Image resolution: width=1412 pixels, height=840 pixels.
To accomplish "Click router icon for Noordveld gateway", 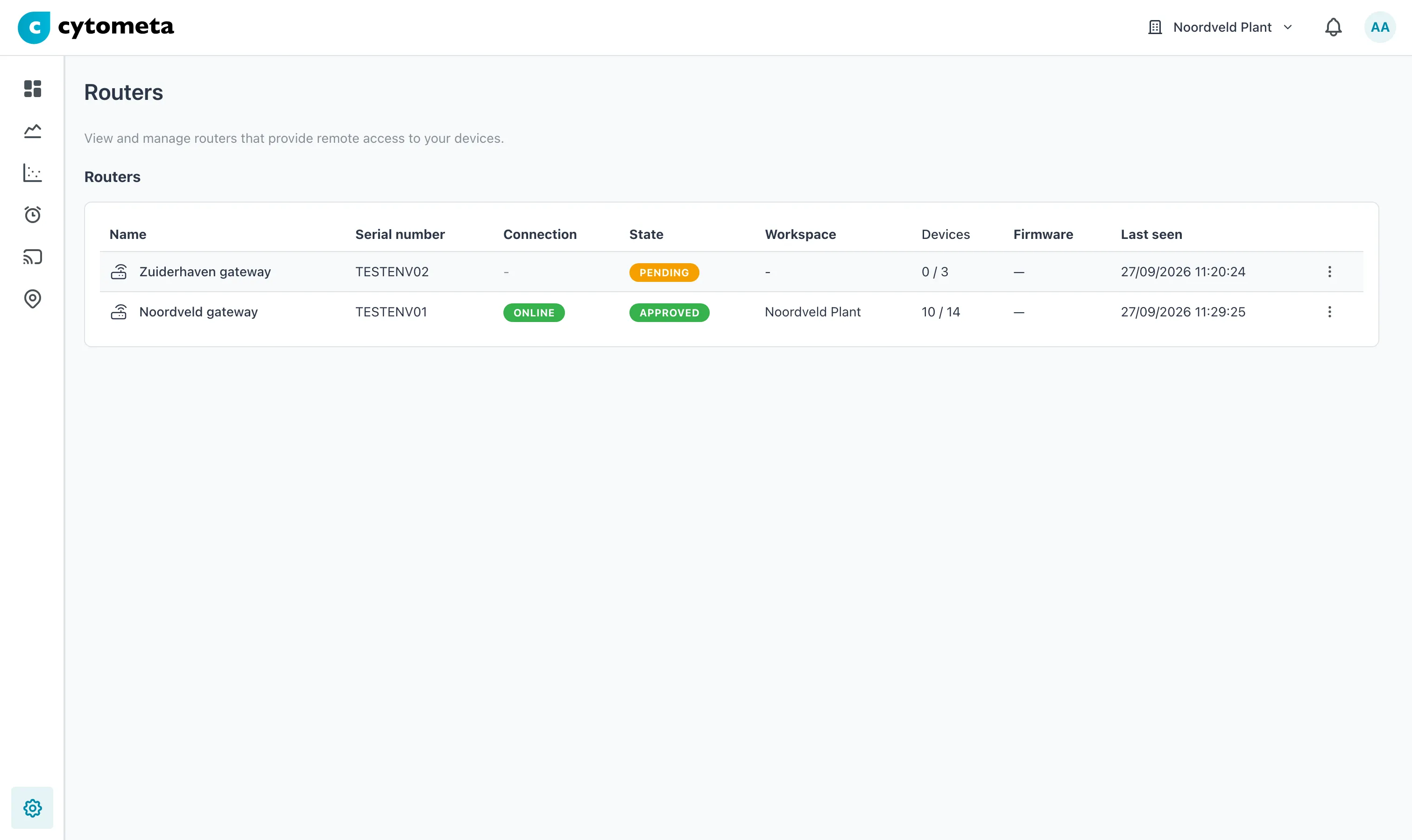I will click(119, 312).
